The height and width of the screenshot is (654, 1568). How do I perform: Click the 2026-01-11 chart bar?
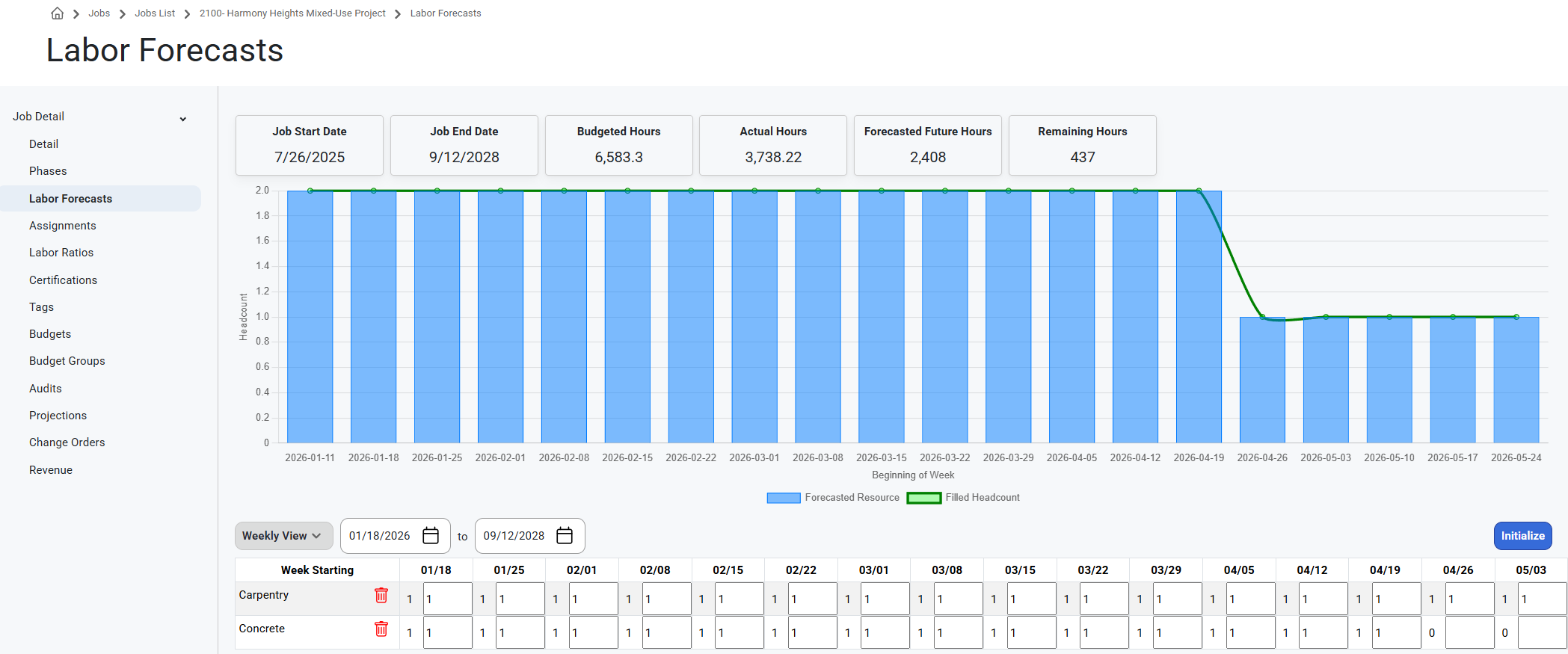[310, 317]
